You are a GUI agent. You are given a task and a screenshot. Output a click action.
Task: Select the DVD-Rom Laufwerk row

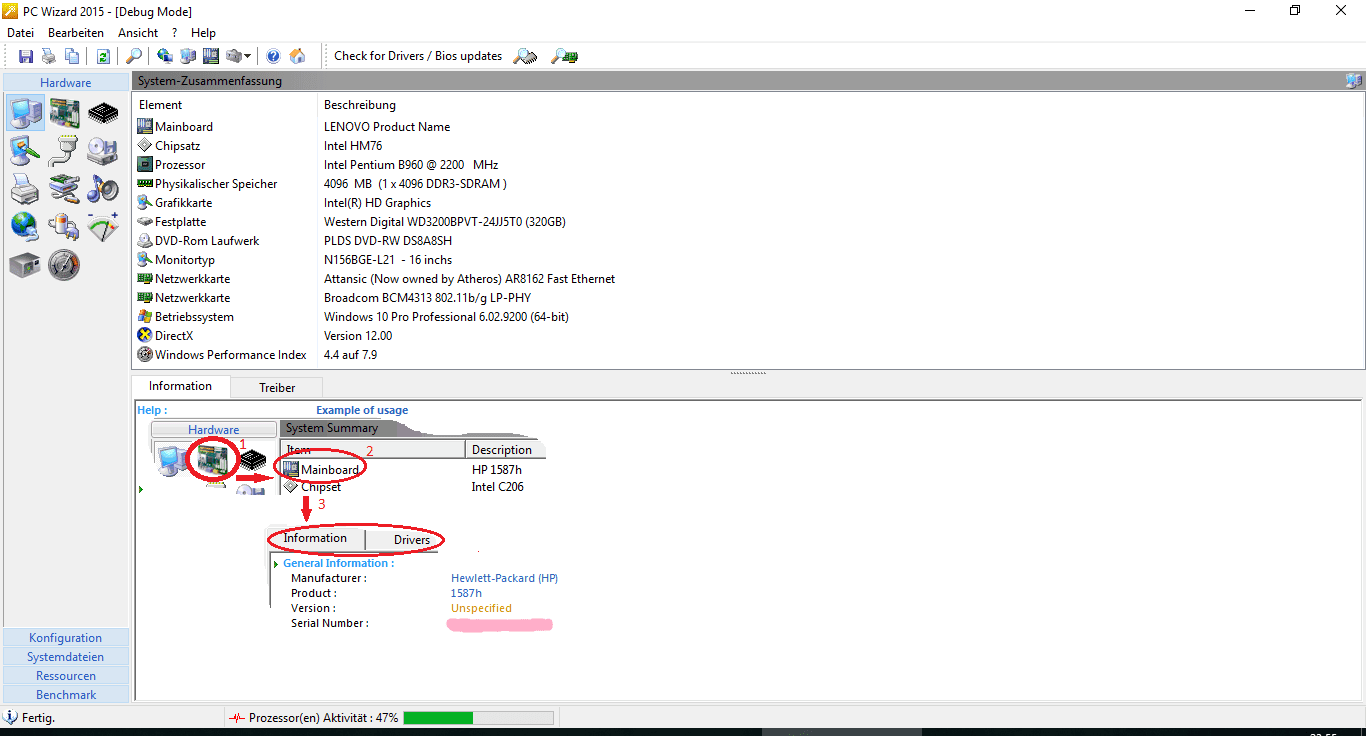pos(748,241)
